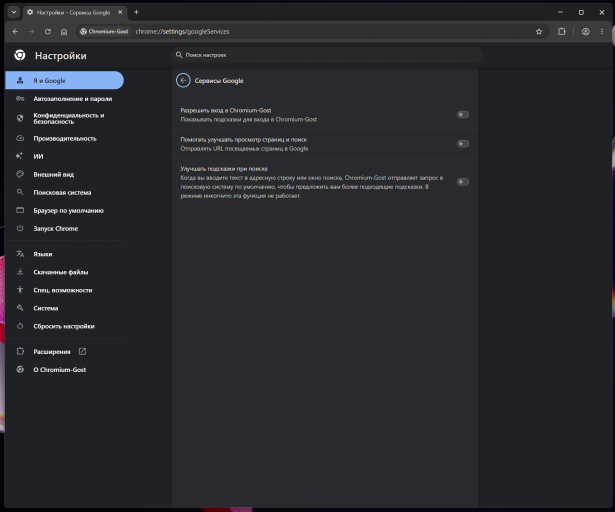
Task: Click the Сбросить настройки reset icon
Action: click(20, 326)
